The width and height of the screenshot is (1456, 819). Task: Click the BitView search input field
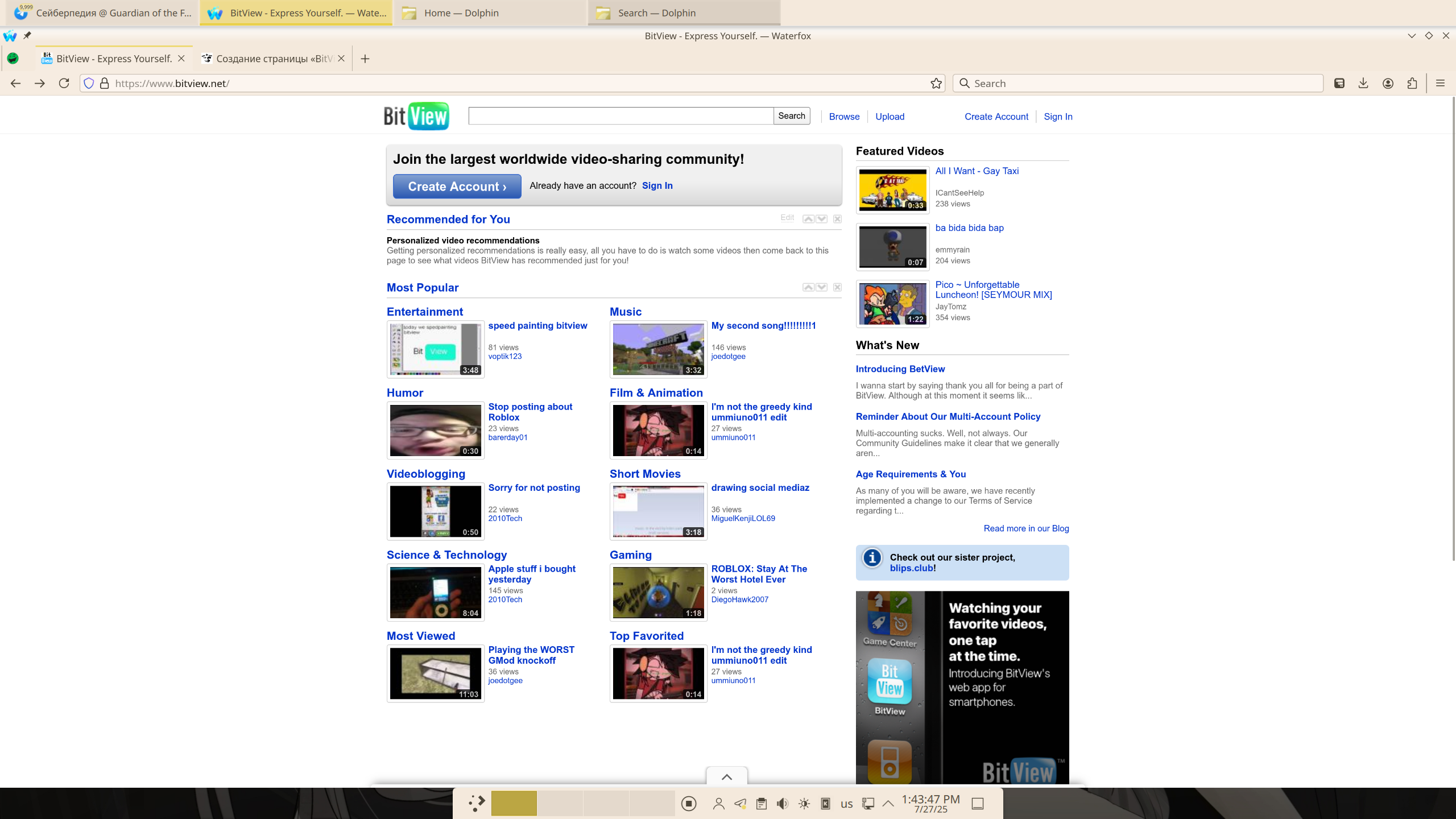620,116
